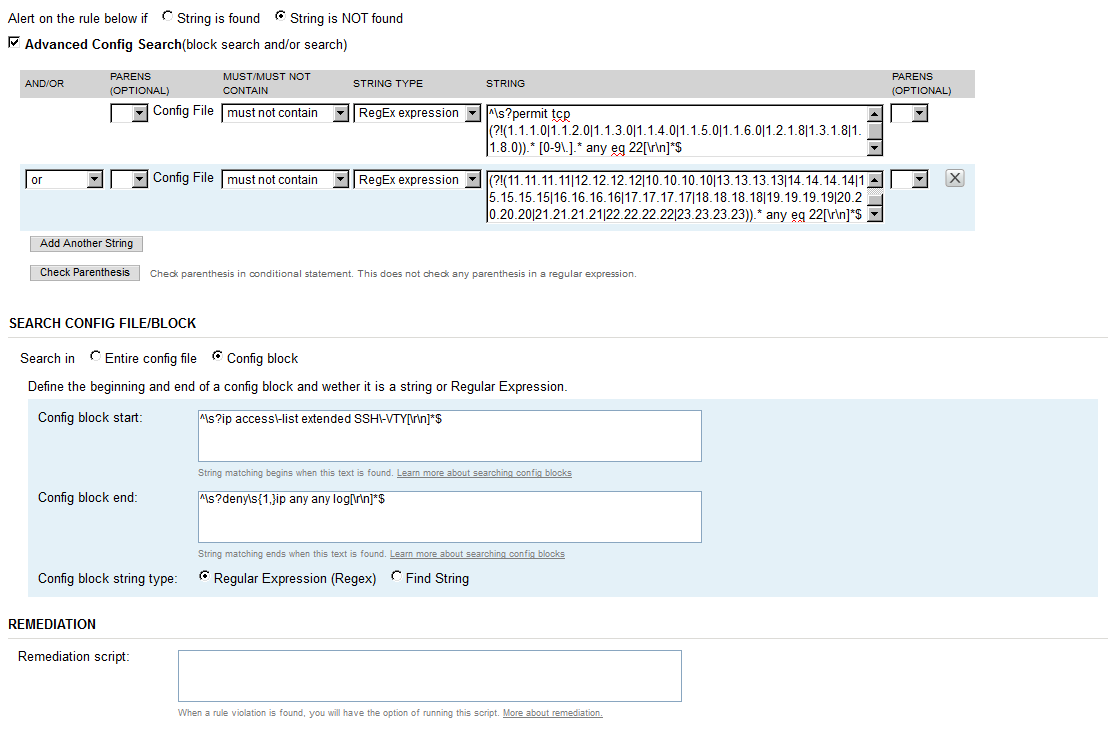
Task: Select the 'String is NOT found' radio button
Action: (x=280, y=16)
